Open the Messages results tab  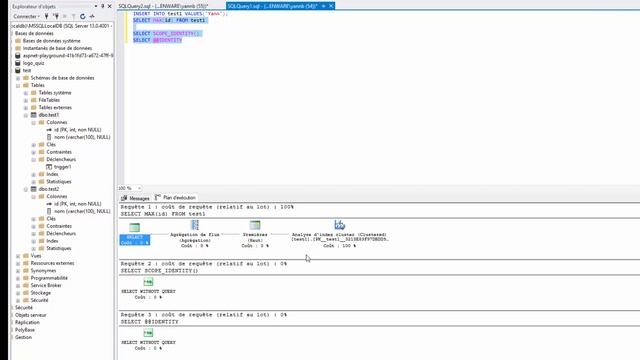point(135,198)
